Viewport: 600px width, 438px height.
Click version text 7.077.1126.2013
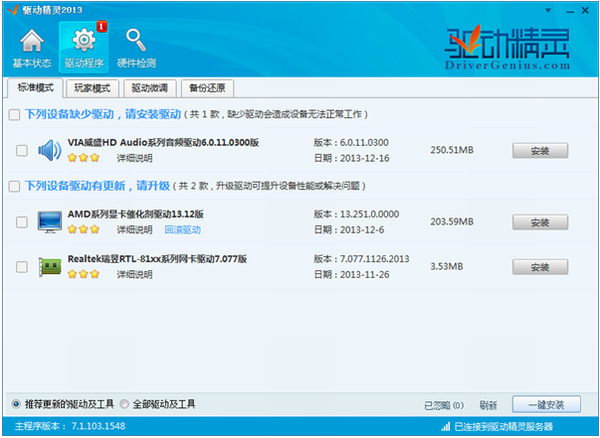pyautogui.click(x=375, y=259)
